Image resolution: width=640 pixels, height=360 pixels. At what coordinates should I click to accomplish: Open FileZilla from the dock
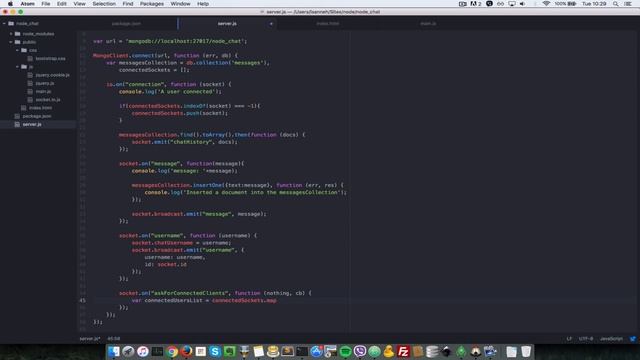(403, 351)
